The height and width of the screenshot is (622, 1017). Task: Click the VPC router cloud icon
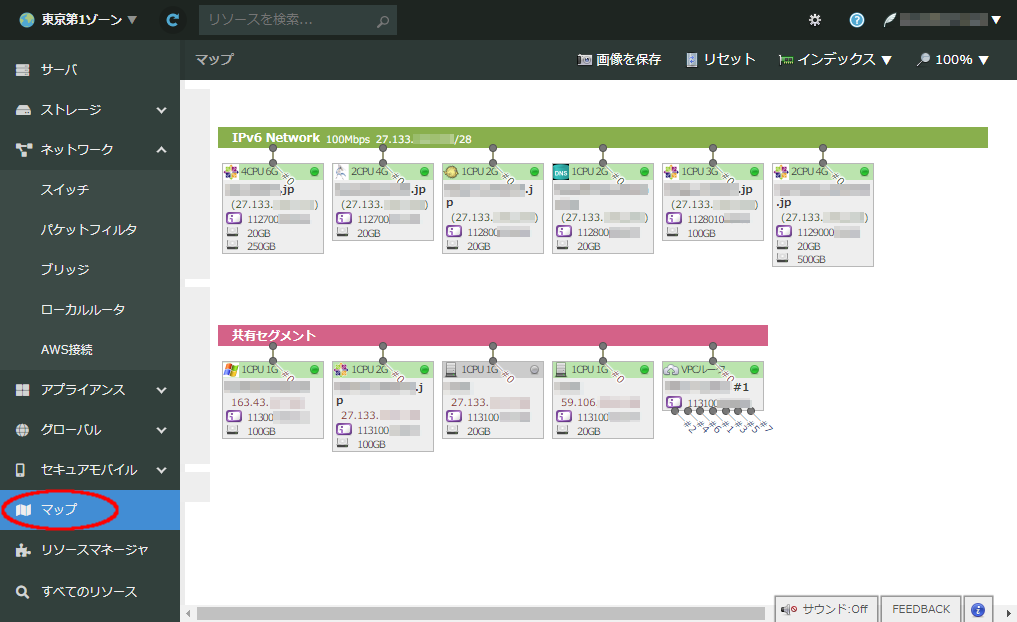[671, 370]
